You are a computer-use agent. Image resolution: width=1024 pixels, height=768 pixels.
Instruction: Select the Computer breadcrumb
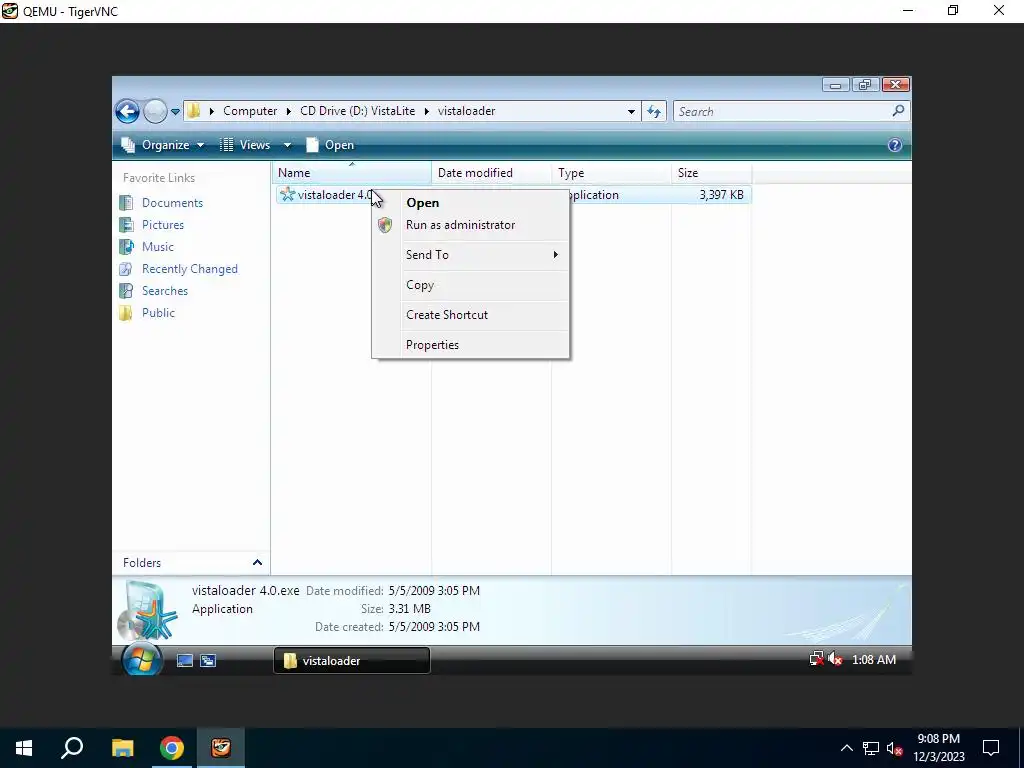click(249, 111)
